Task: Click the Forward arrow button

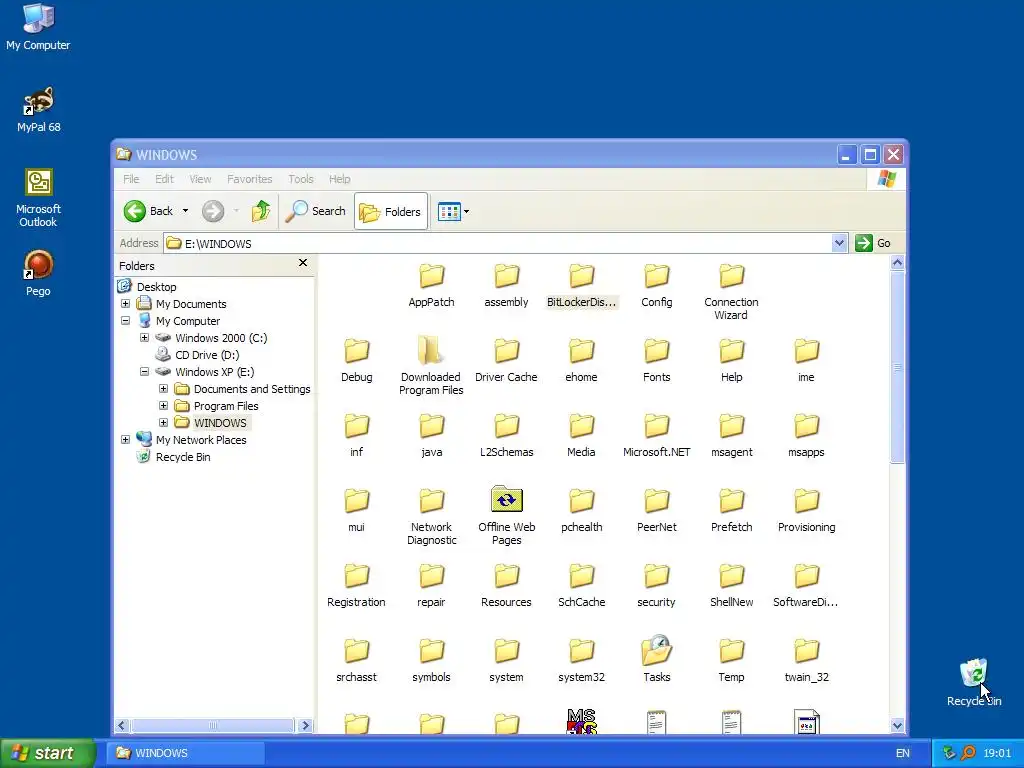Action: click(x=213, y=211)
